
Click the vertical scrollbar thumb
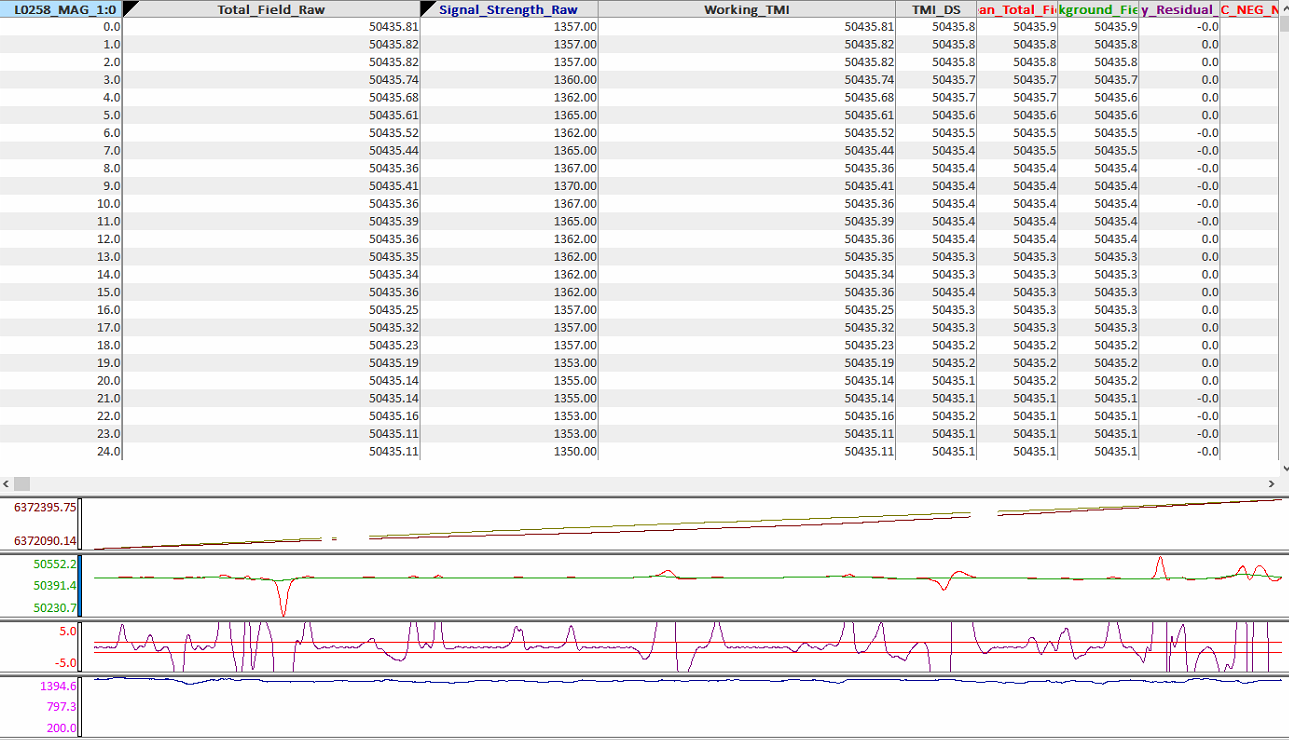[1283, 24]
